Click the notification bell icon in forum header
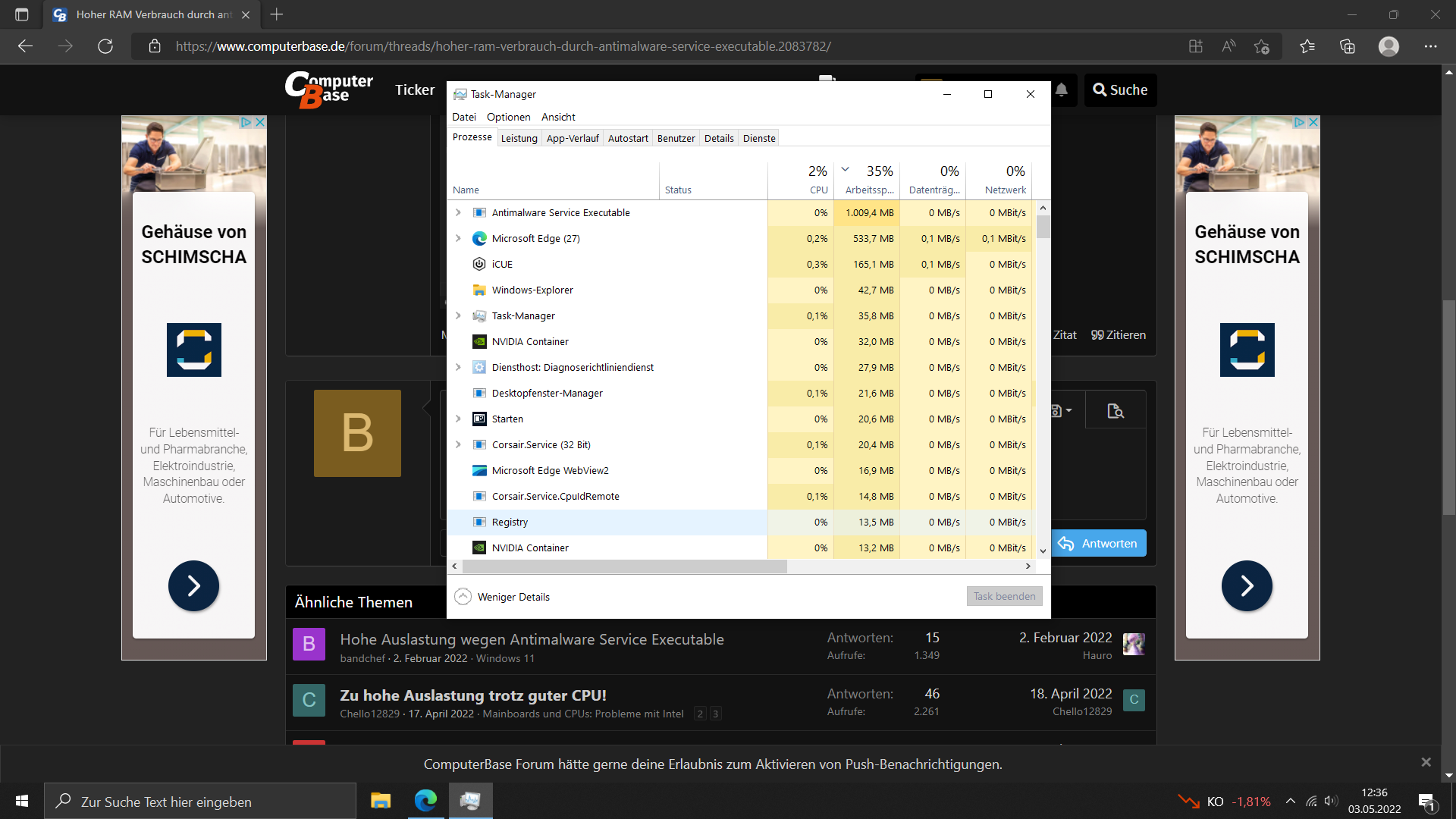The height and width of the screenshot is (819, 1456). [1062, 90]
